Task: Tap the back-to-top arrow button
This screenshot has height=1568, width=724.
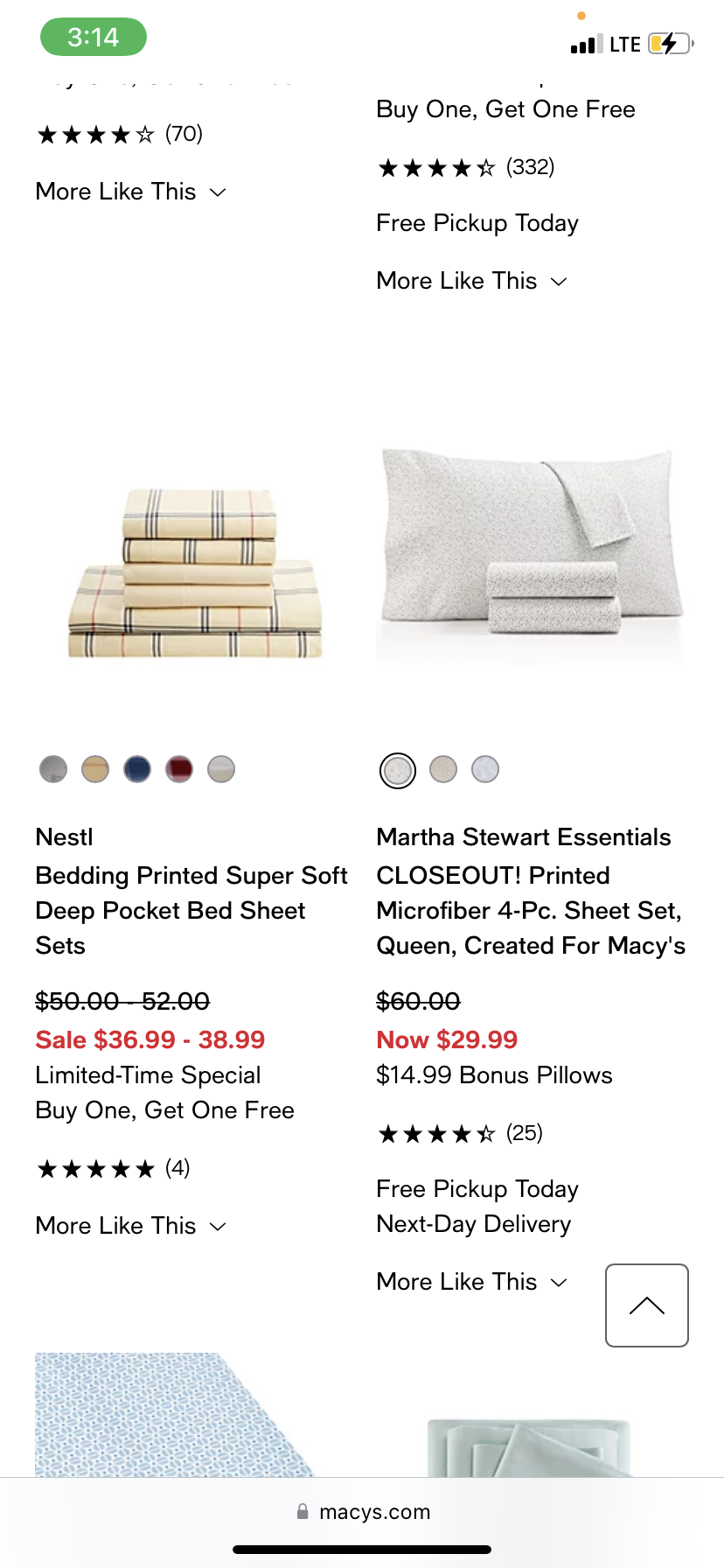Action: pyautogui.click(x=646, y=1305)
